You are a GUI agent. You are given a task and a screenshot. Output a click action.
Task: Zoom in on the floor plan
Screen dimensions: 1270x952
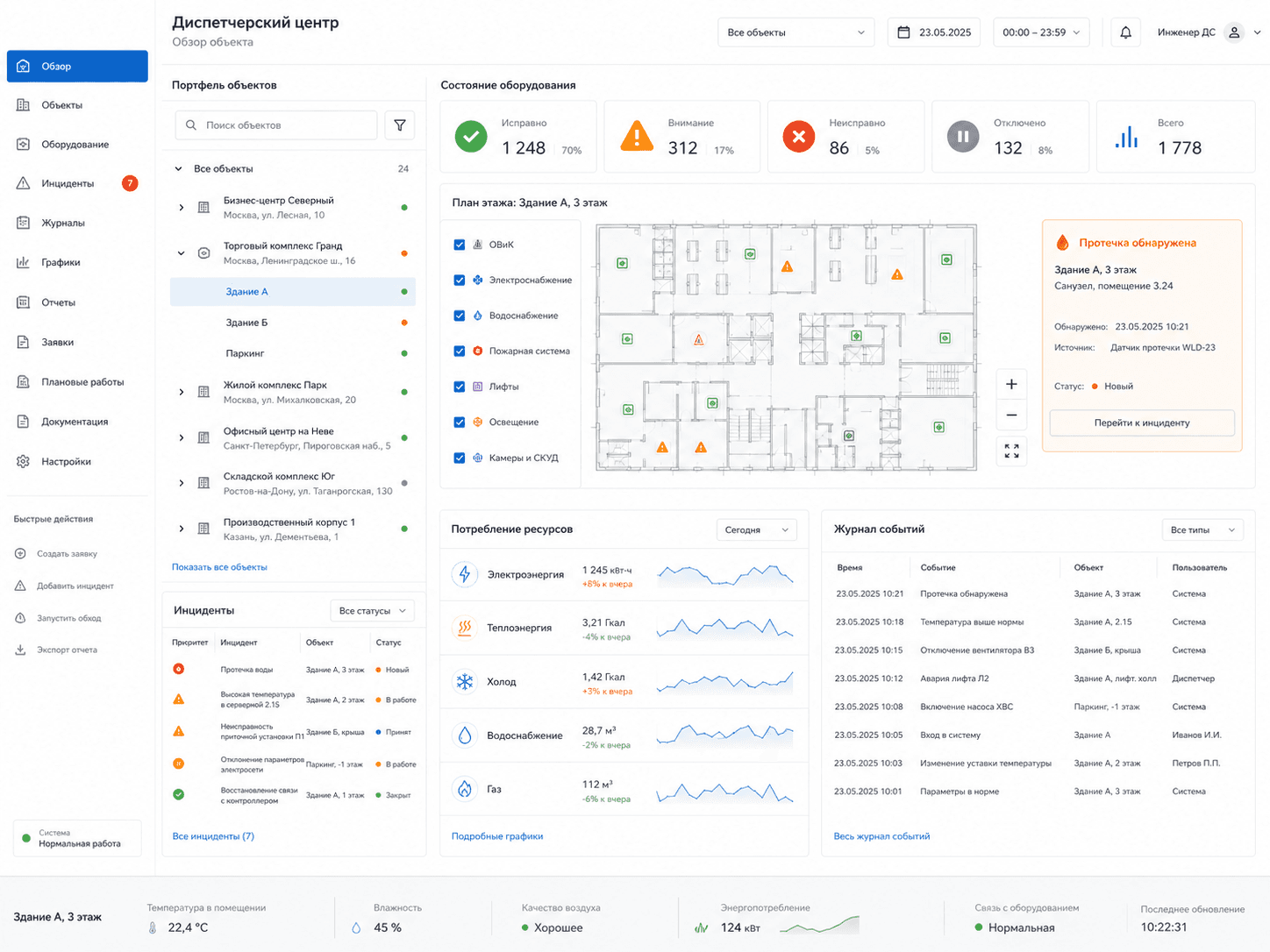(x=1011, y=384)
